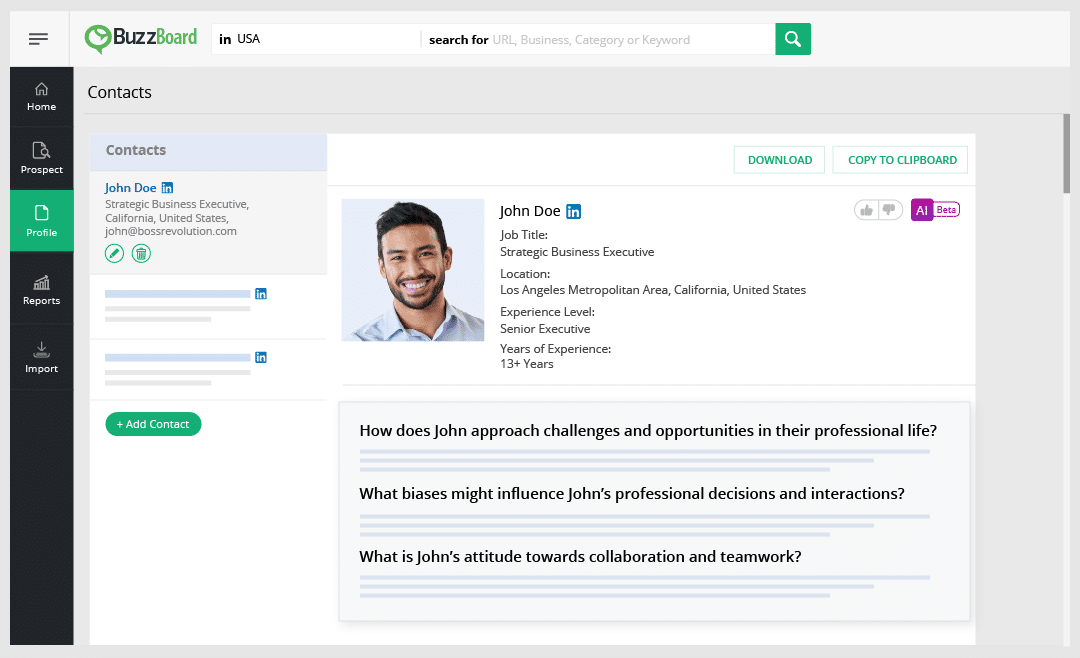This screenshot has height=658, width=1080.
Task: Delete the contact using the trash icon
Action: pos(141,253)
